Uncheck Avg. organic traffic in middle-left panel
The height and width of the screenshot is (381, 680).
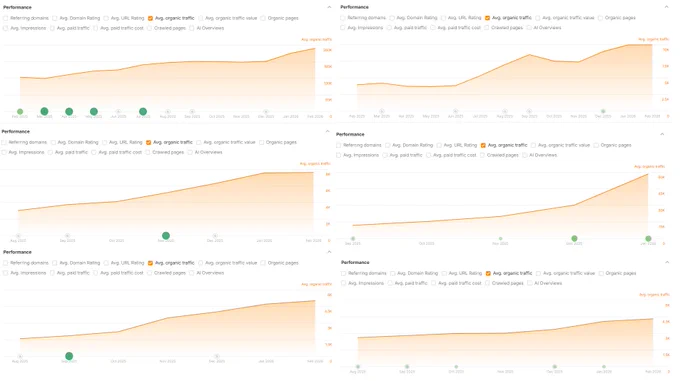click(x=149, y=142)
